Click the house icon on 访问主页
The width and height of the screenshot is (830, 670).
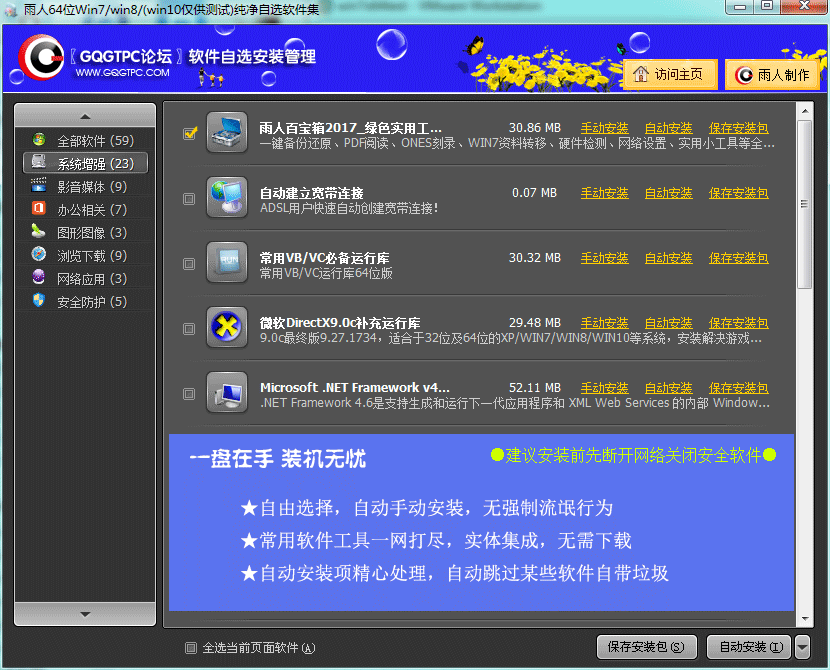pyautogui.click(x=640, y=74)
